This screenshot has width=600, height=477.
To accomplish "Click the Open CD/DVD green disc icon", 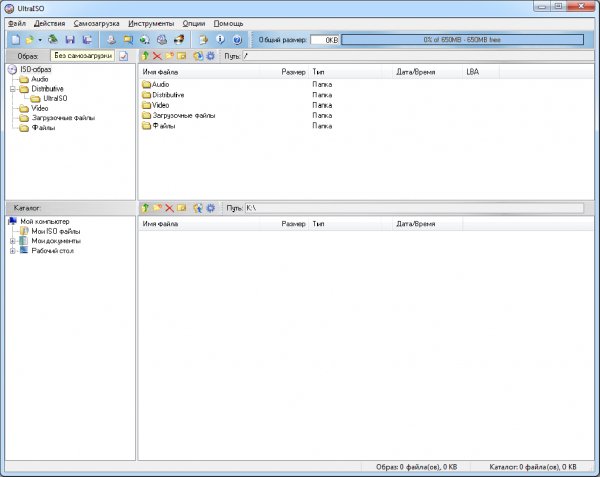I will 53,40.
